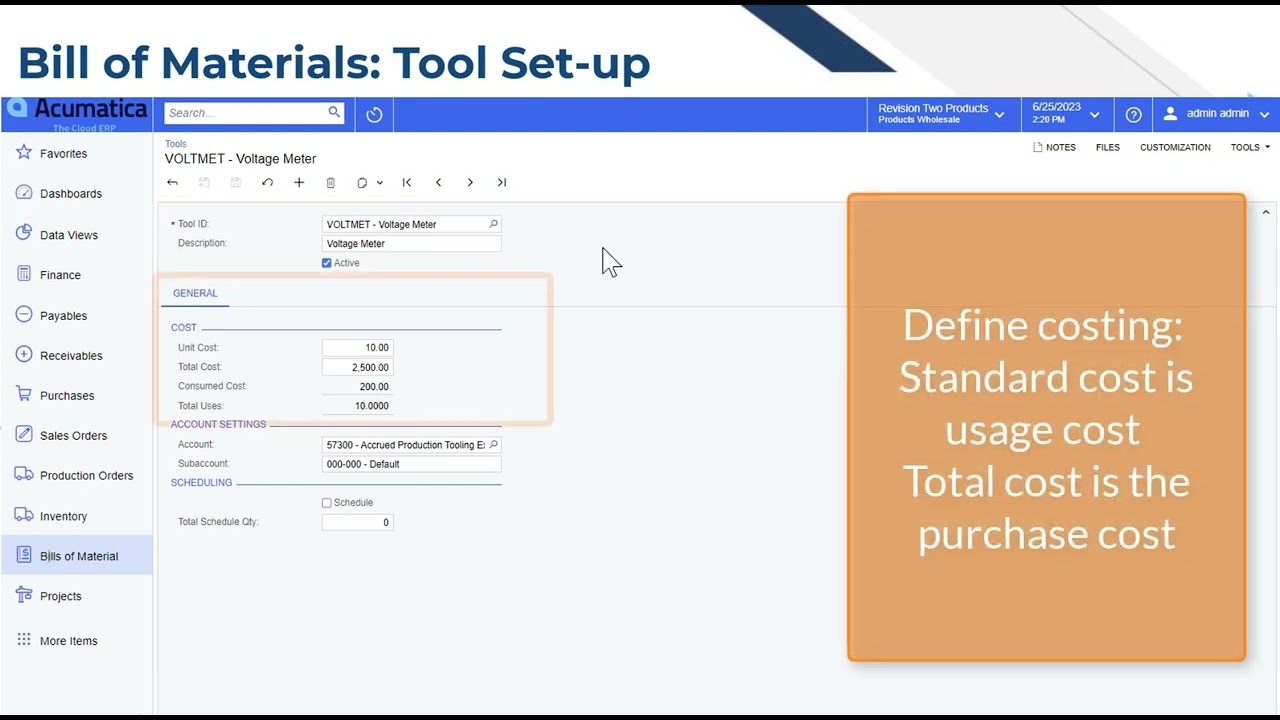Image resolution: width=1280 pixels, height=720 pixels.
Task: Uncheck the Active checkbox
Action: (326, 263)
